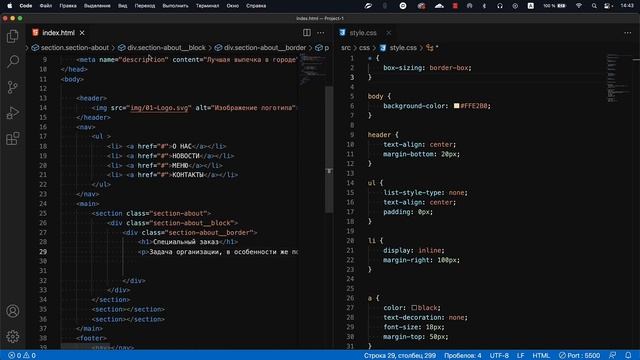
Task: Click keyboard input source 'A' icon
Action: coord(531,6)
